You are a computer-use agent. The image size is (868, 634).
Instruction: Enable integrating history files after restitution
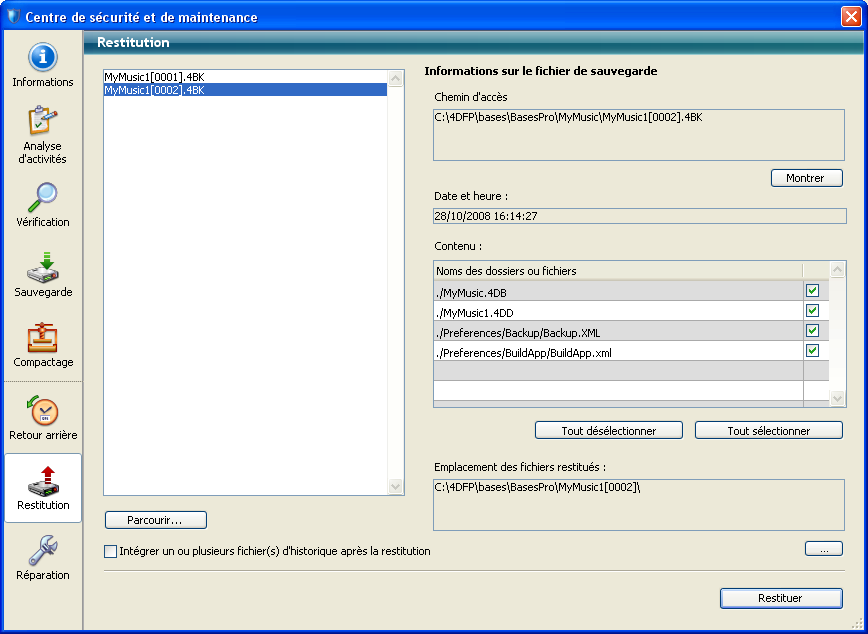[x=110, y=551]
